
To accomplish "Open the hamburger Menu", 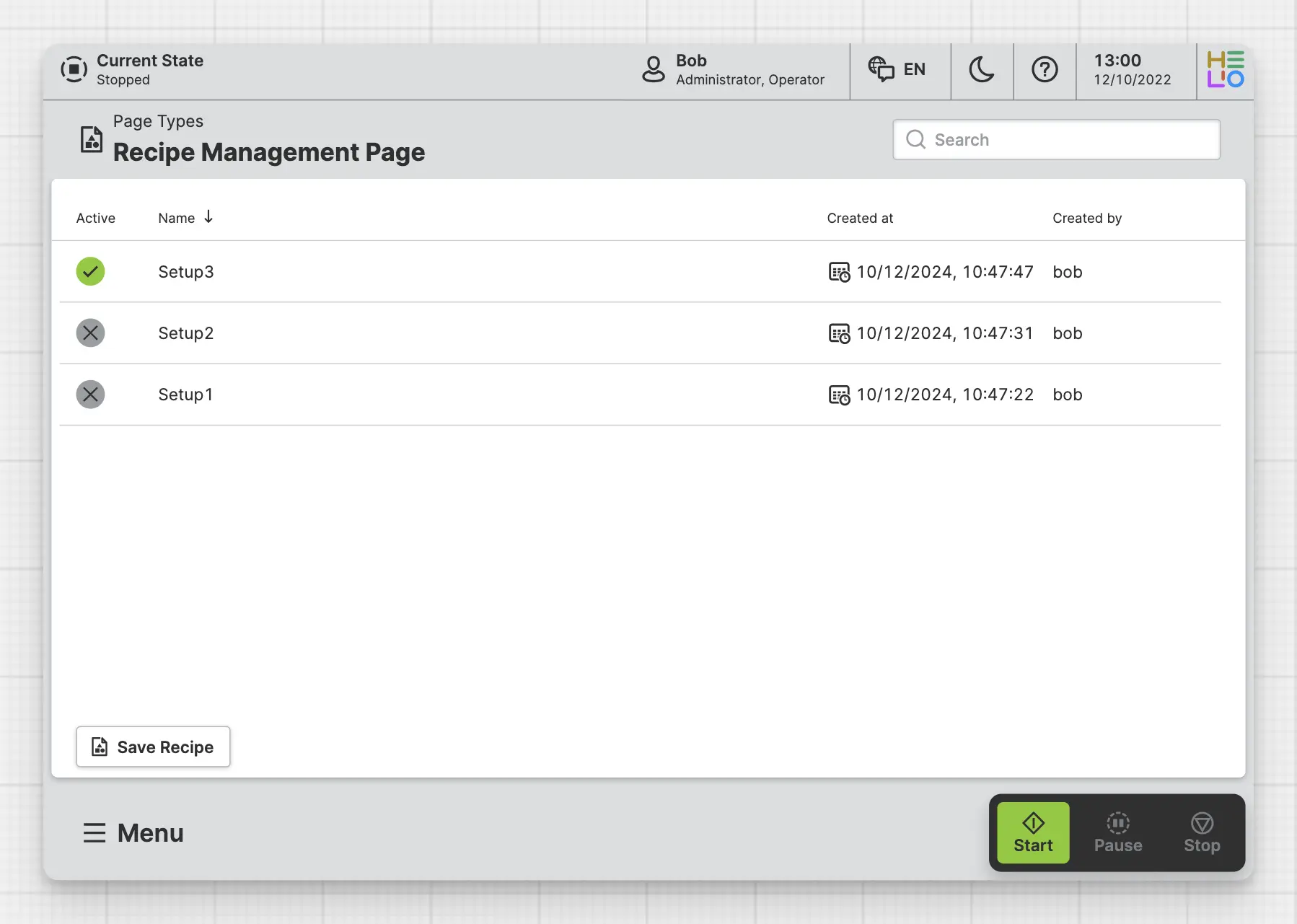I will click(x=133, y=833).
